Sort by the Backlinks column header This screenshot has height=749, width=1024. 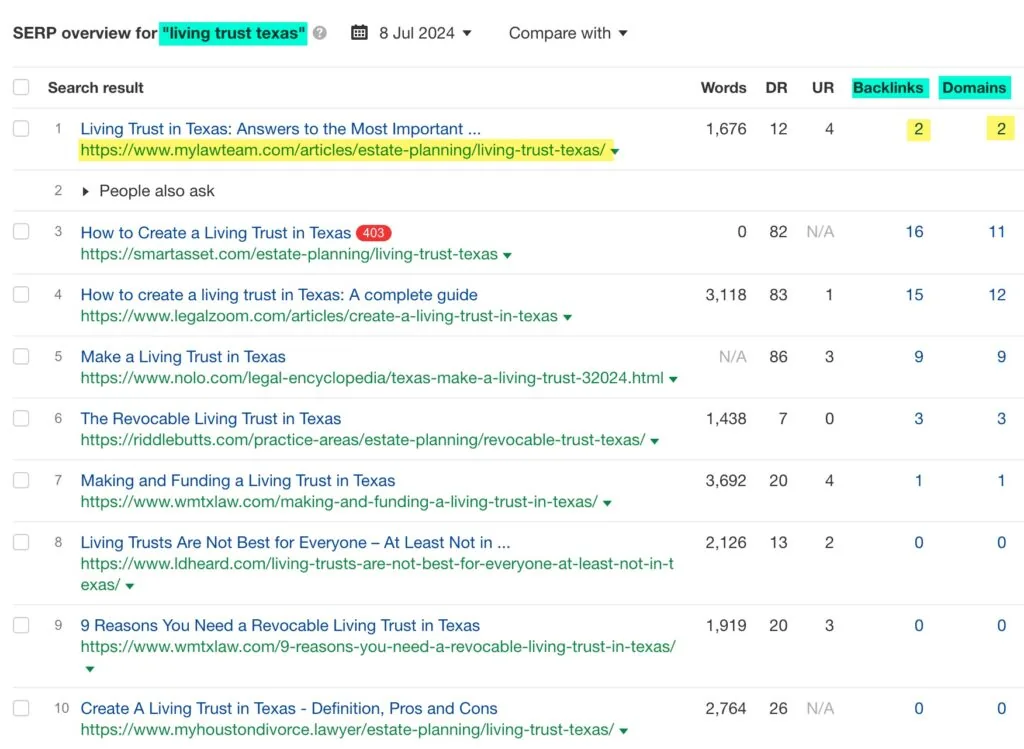pyautogui.click(x=888, y=88)
